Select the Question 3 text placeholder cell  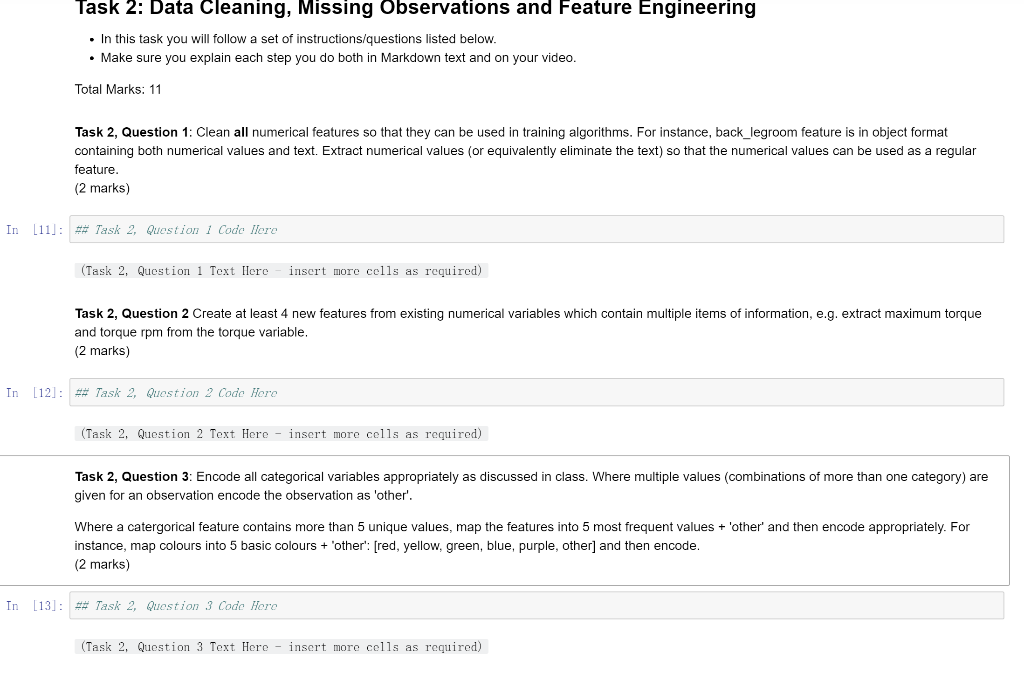tap(282, 646)
